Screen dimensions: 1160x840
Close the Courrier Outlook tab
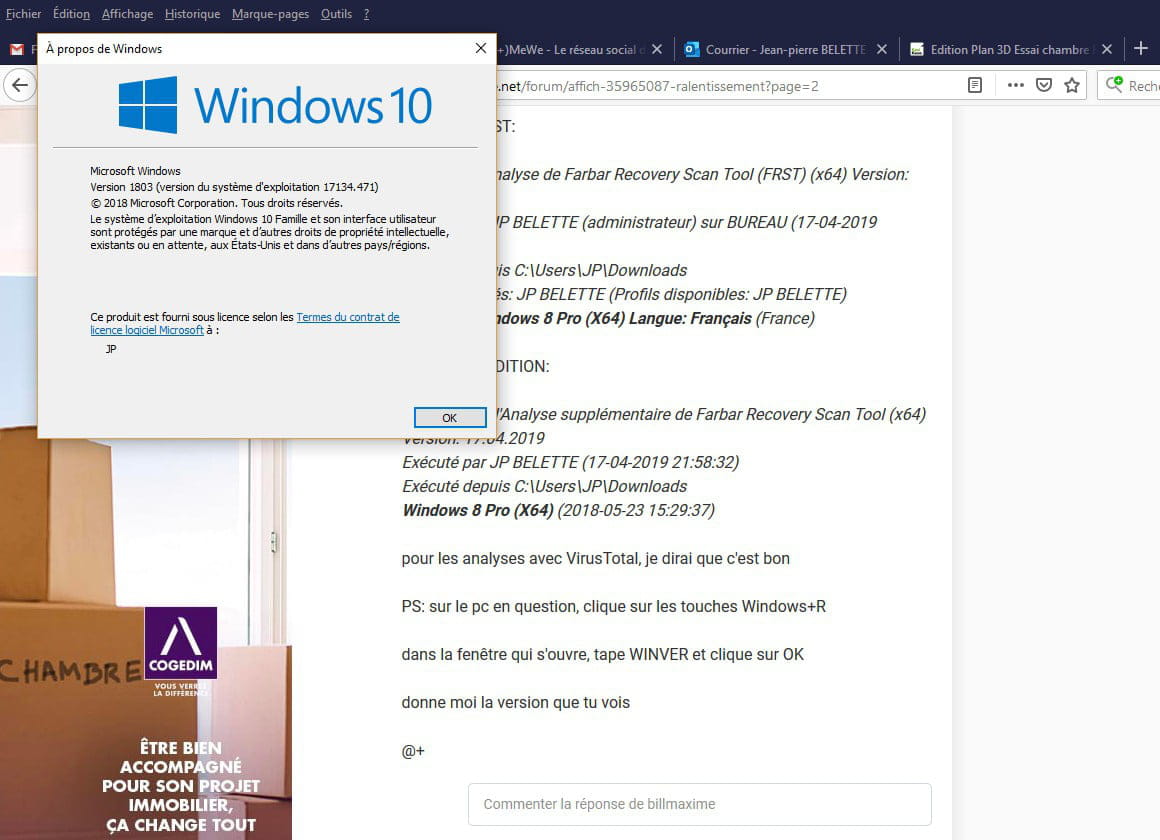tap(882, 50)
